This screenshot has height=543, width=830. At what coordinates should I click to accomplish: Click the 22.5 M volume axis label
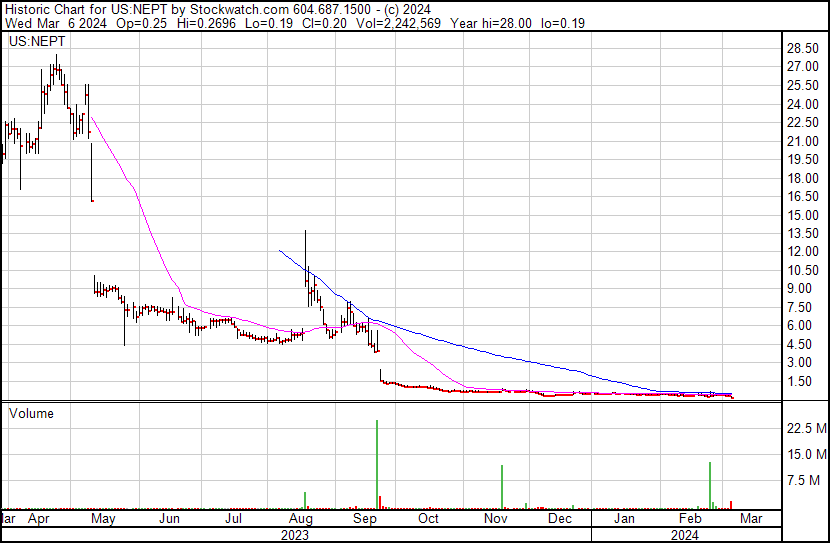pos(807,428)
